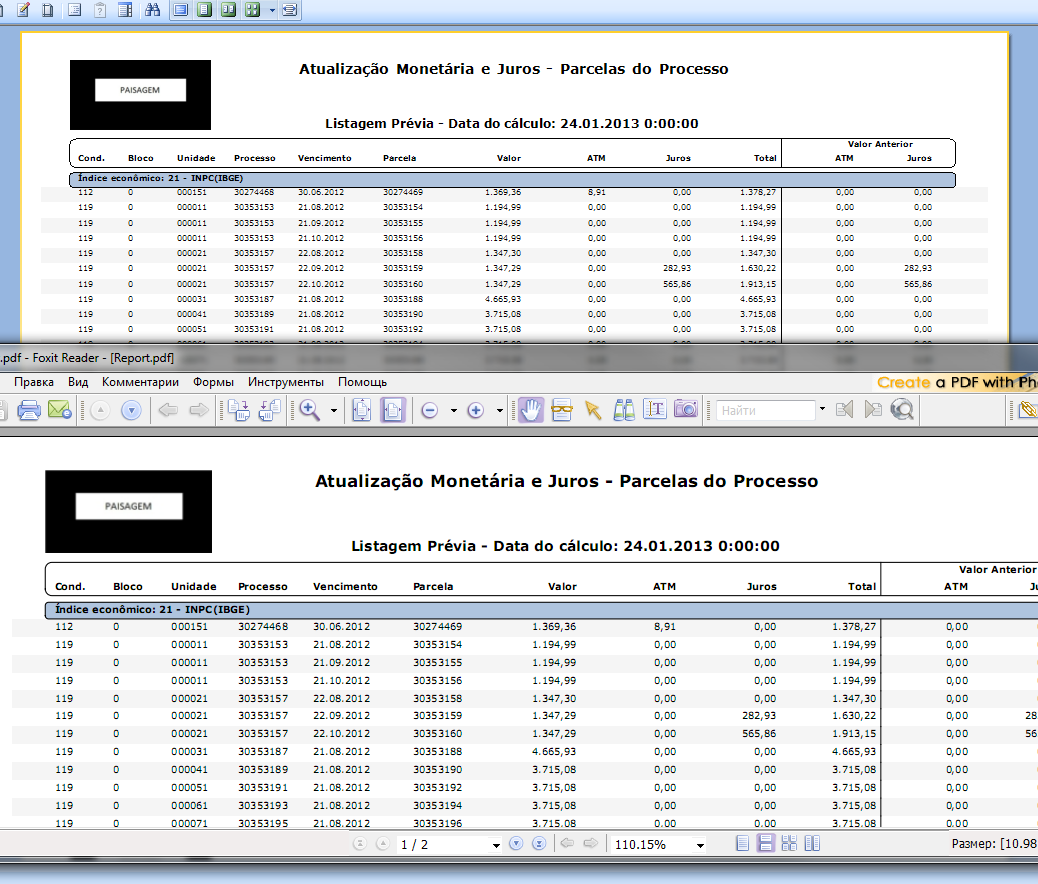Open the page layout dropdown in top toolbar
The height and width of the screenshot is (884, 1038).
pyautogui.click(x=272, y=11)
